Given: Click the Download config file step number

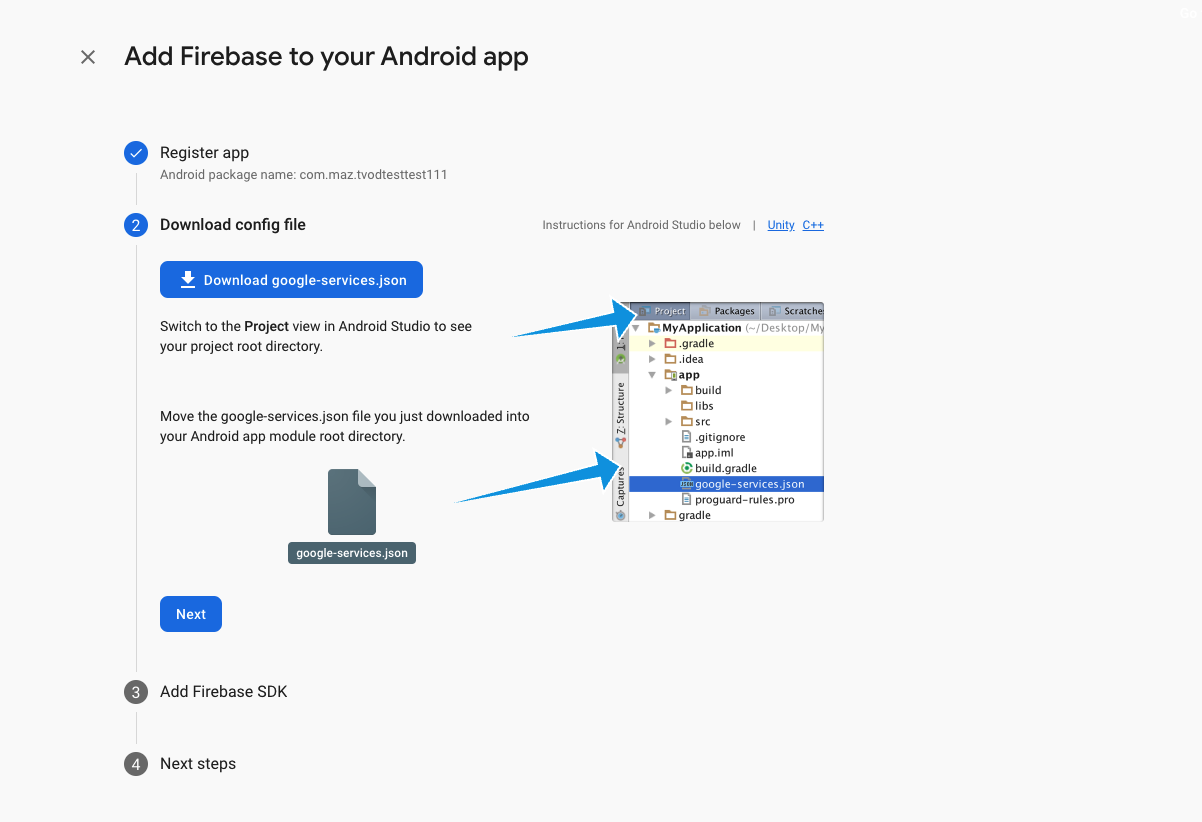Looking at the screenshot, I should point(136,225).
